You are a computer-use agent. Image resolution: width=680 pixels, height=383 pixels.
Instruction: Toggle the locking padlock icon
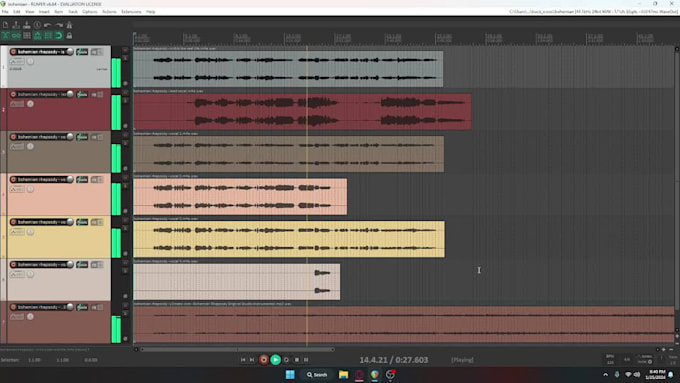coord(69,36)
